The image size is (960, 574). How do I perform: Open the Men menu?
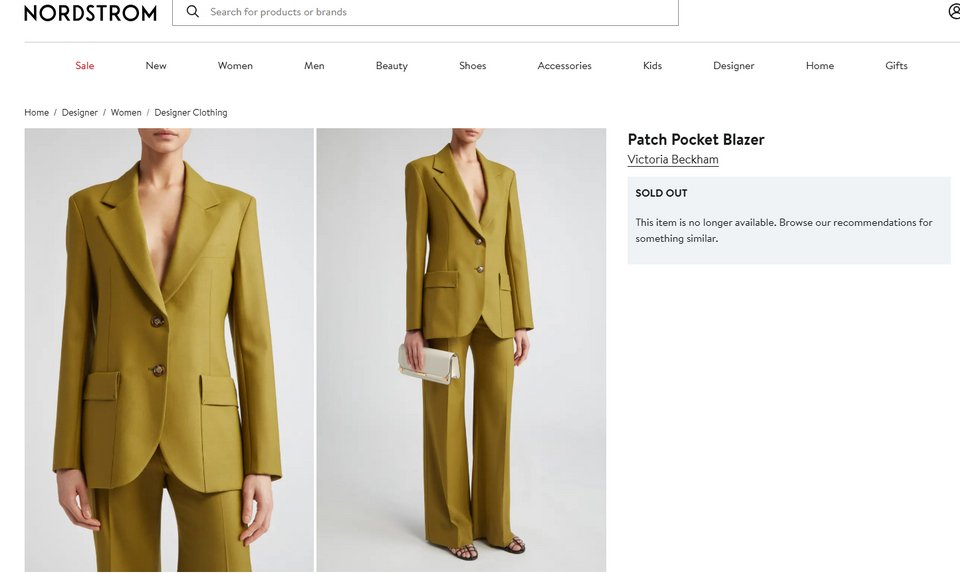click(x=314, y=66)
